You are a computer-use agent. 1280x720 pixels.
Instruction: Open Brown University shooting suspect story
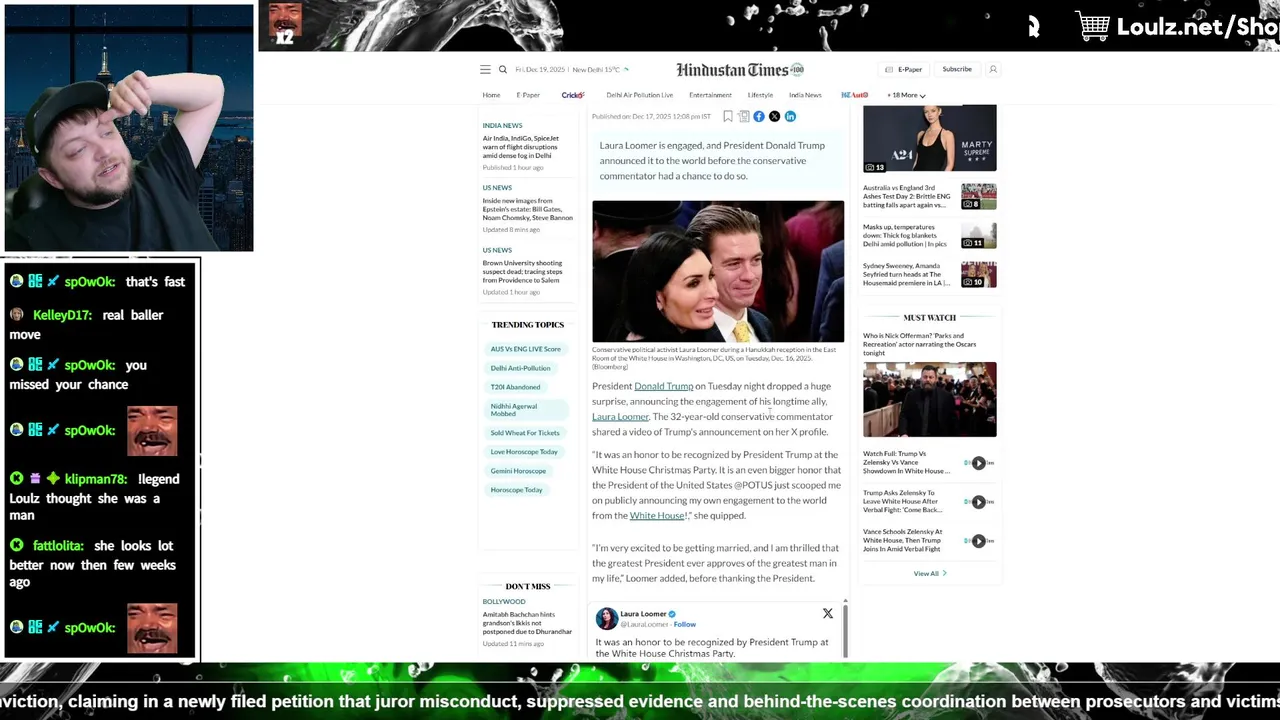pyautogui.click(x=522, y=271)
